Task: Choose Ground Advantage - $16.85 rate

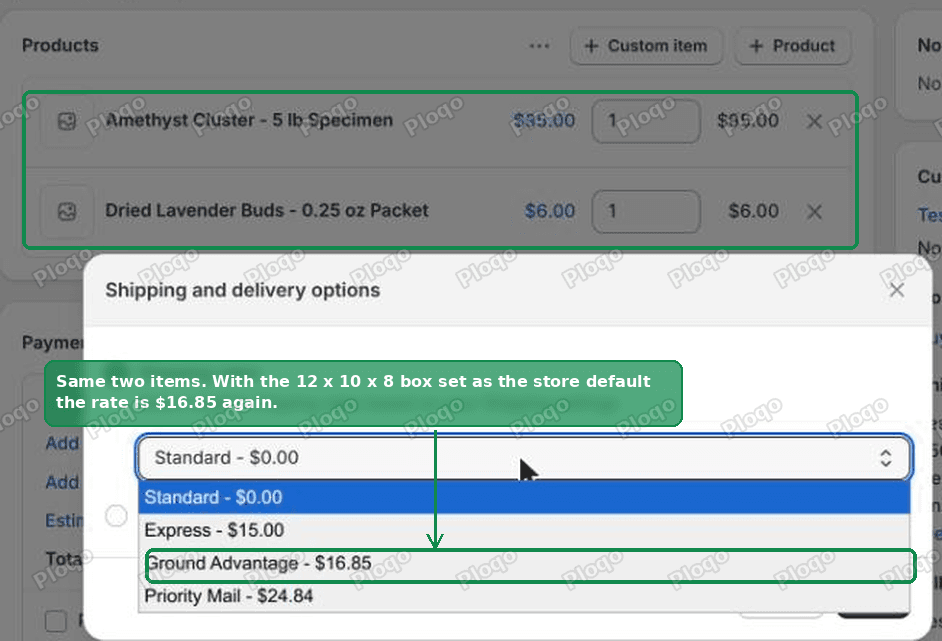Action: tap(524, 564)
